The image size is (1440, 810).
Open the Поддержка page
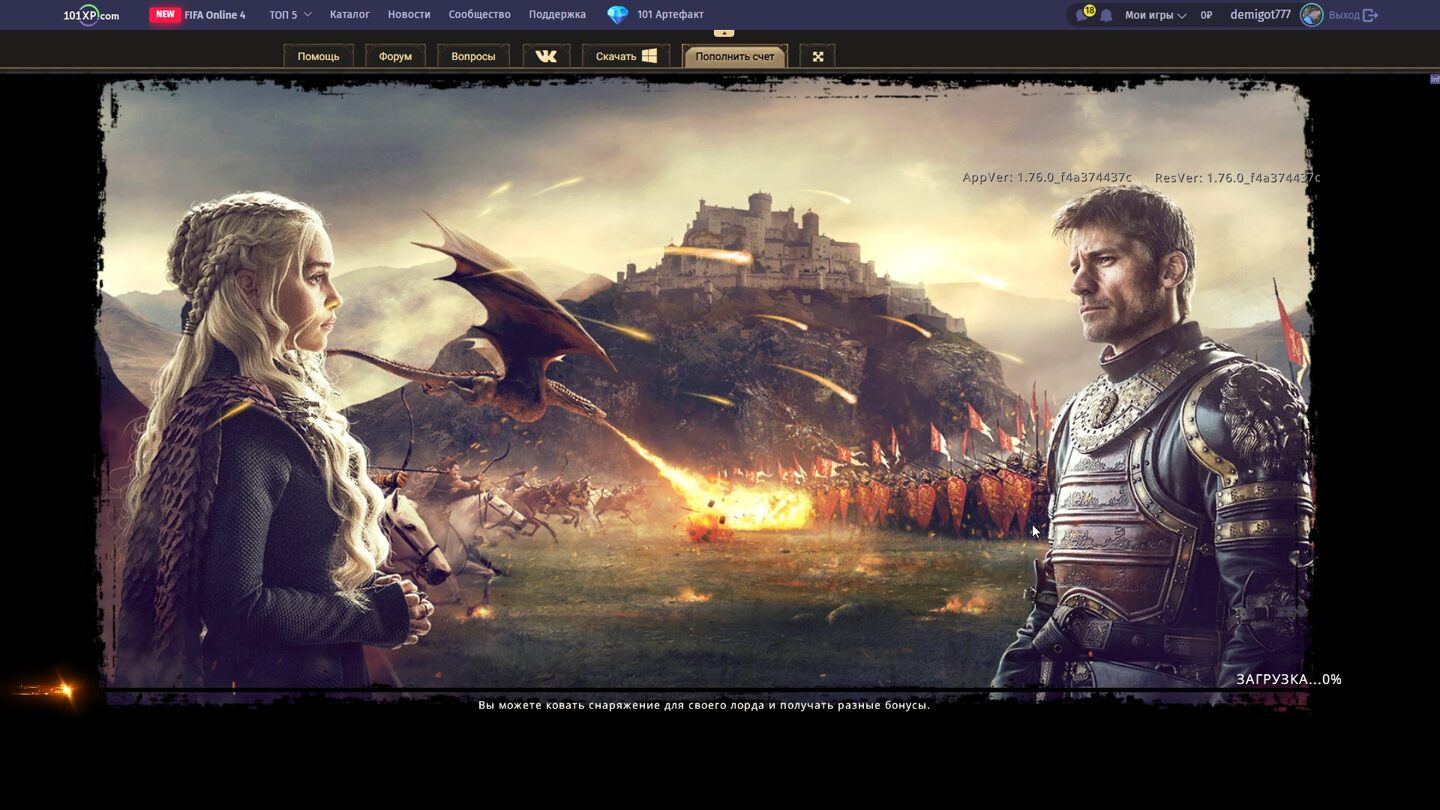(557, 15)
